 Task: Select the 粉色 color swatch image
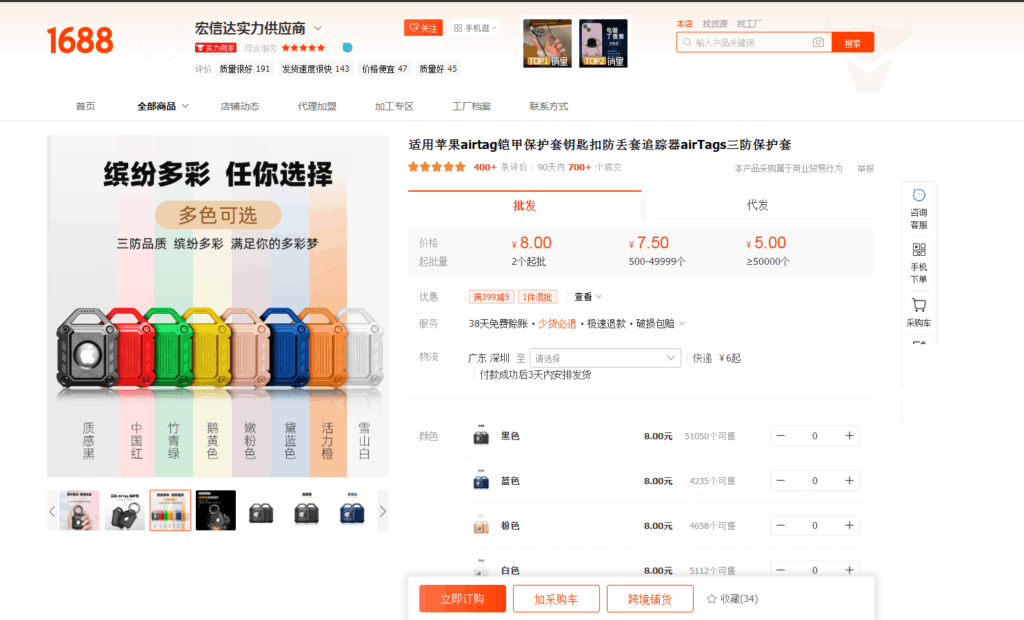[481, 525]
